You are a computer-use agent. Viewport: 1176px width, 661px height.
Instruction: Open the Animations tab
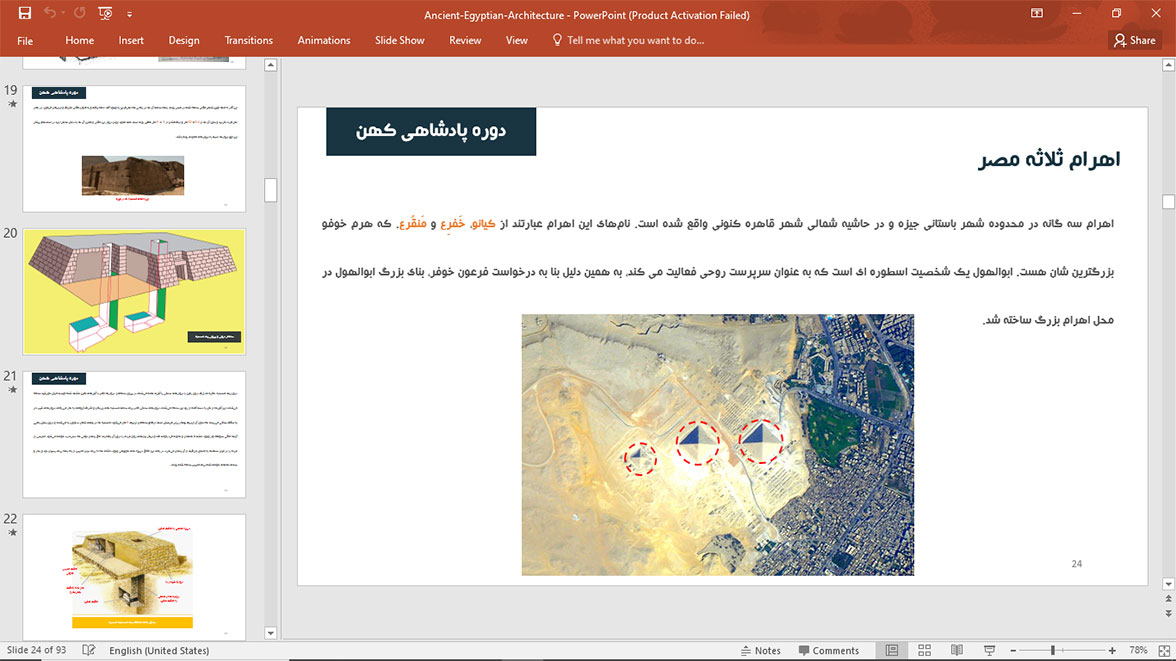point(324,41)
